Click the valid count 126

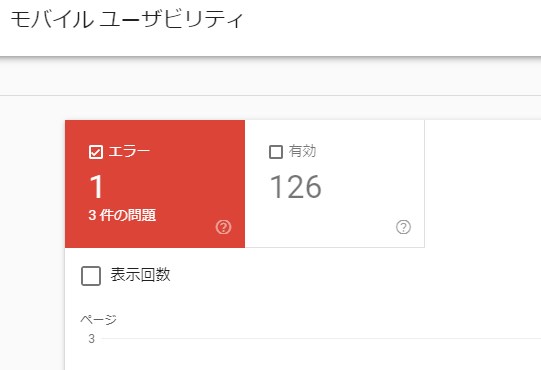coord(296,186)
